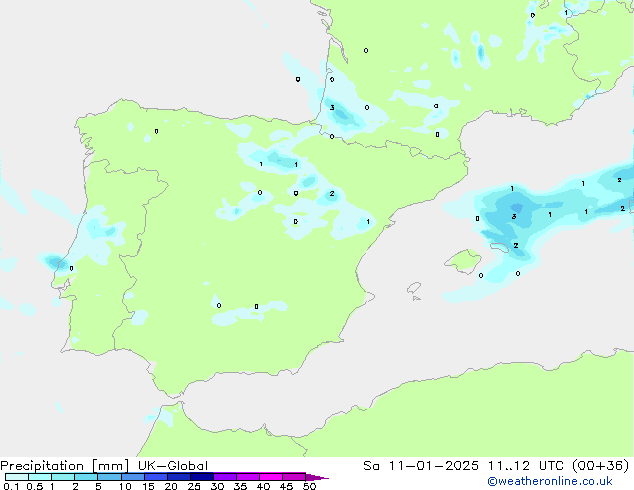This screenshot has height=490, width=634.
Task: Click the "3" value over southwest France
Action: click(x=332, y=108)
